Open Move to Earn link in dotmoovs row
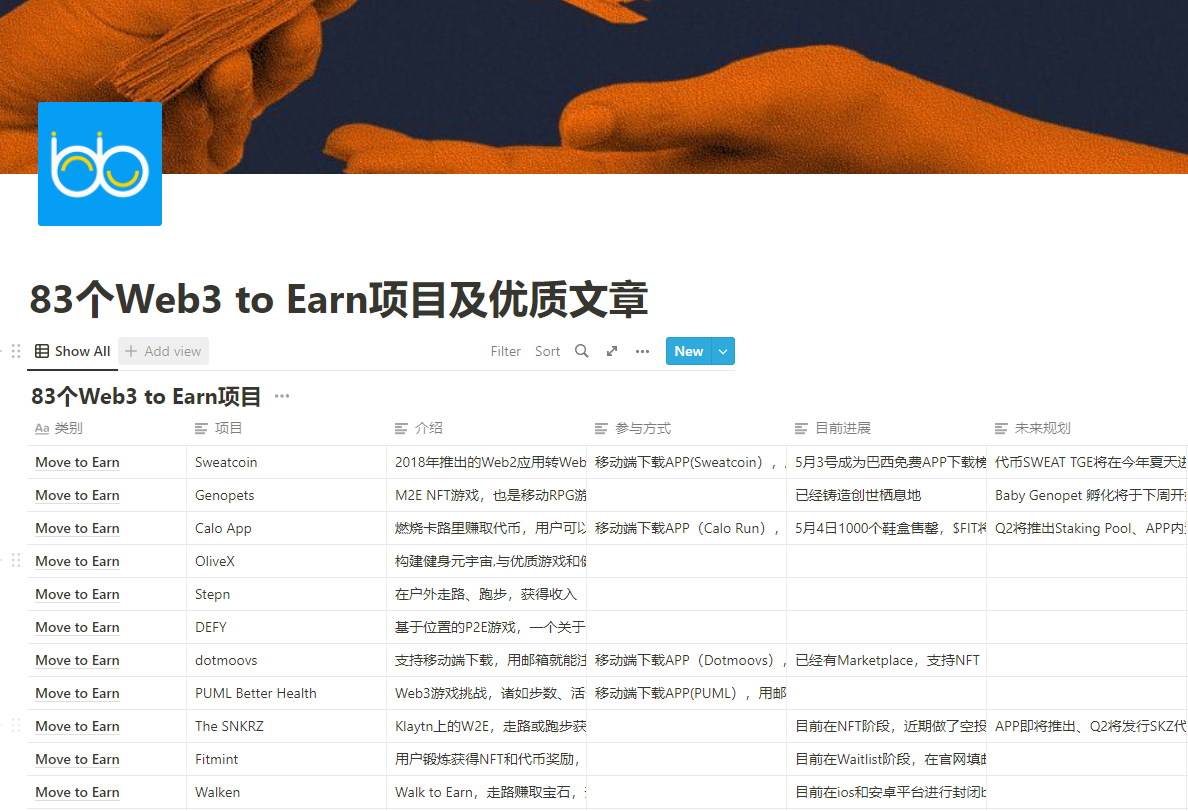This screenshot has height=811, width=1188. point(77,660)
